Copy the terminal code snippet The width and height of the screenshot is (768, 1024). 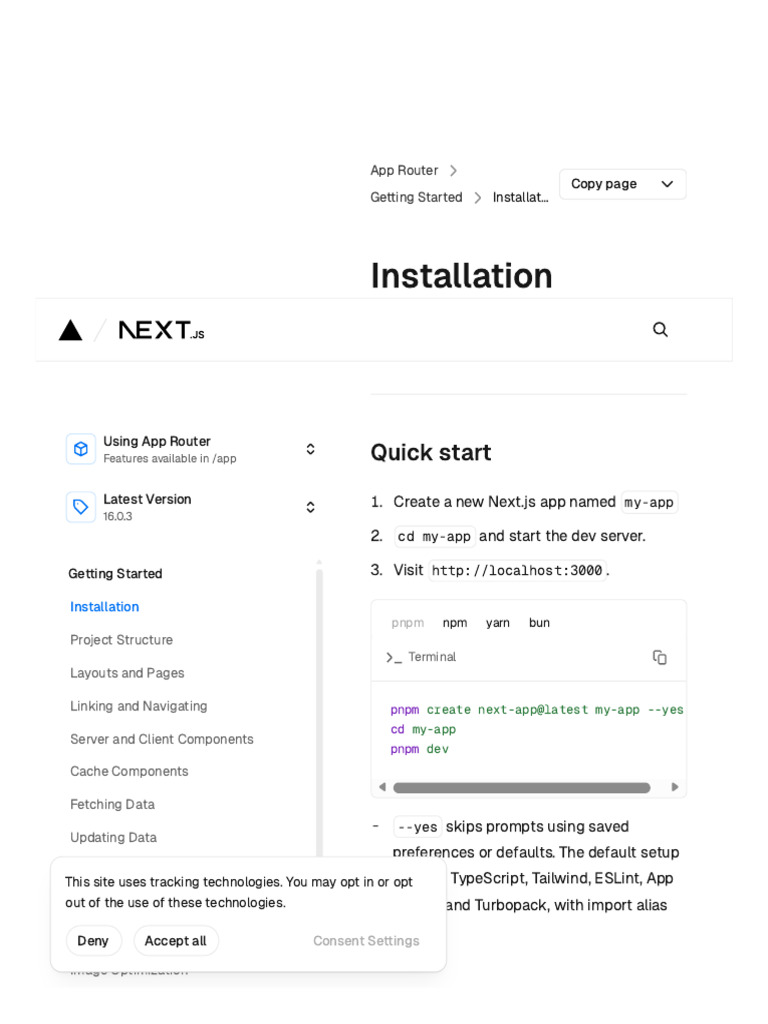click(660, 657)
